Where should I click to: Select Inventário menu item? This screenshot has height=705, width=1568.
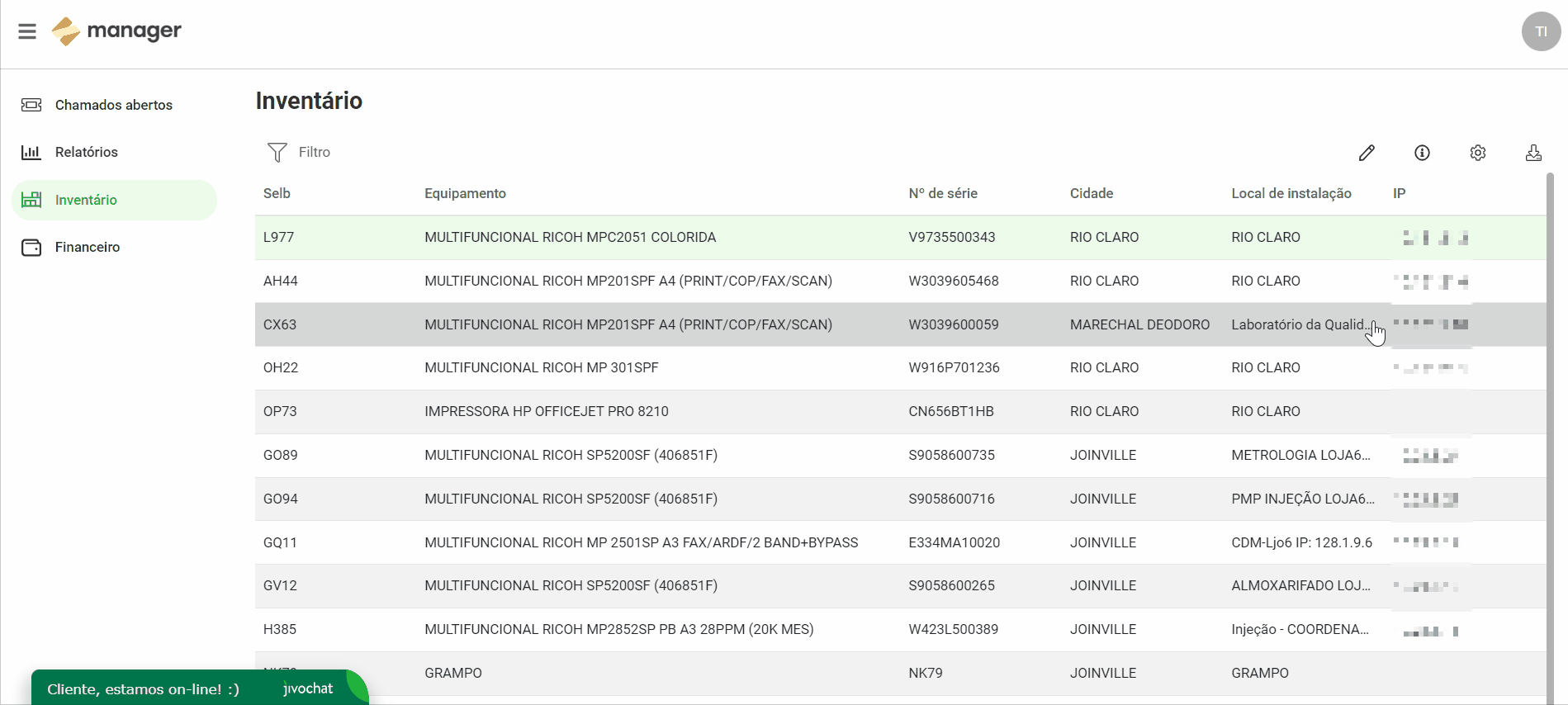click(x=114, y=200)
